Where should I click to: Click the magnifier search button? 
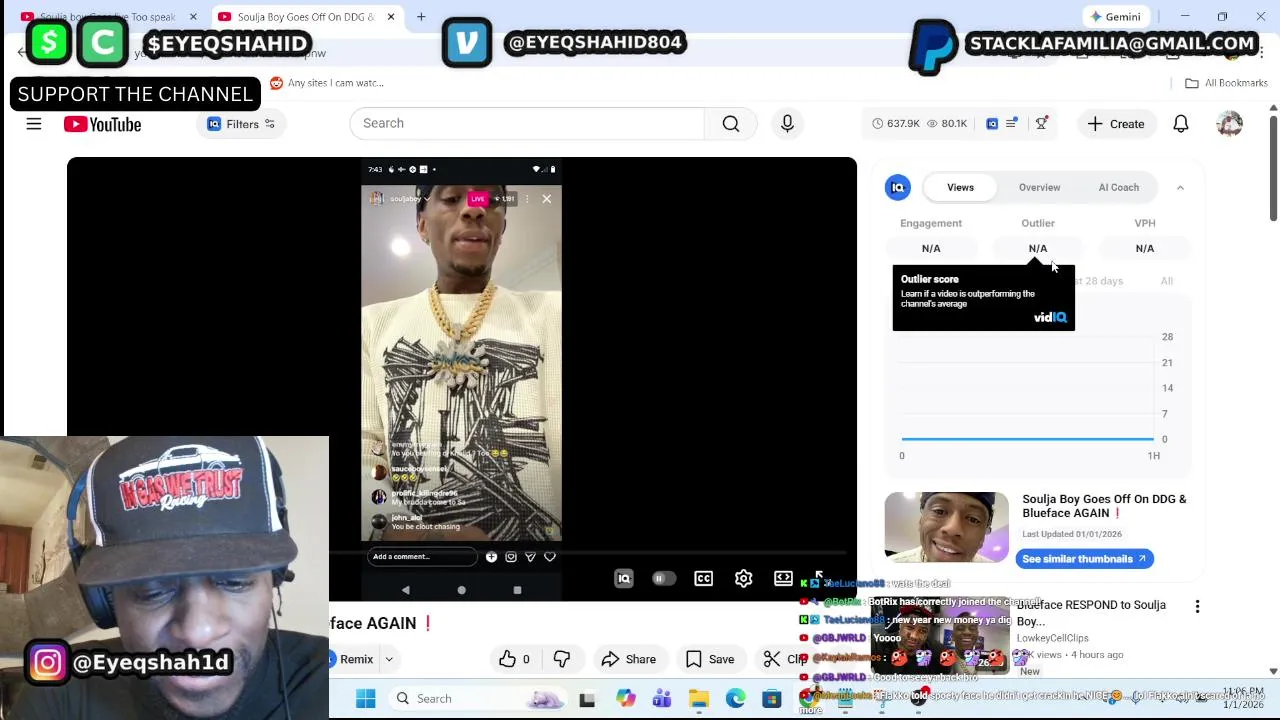click(x=731, y=123)
